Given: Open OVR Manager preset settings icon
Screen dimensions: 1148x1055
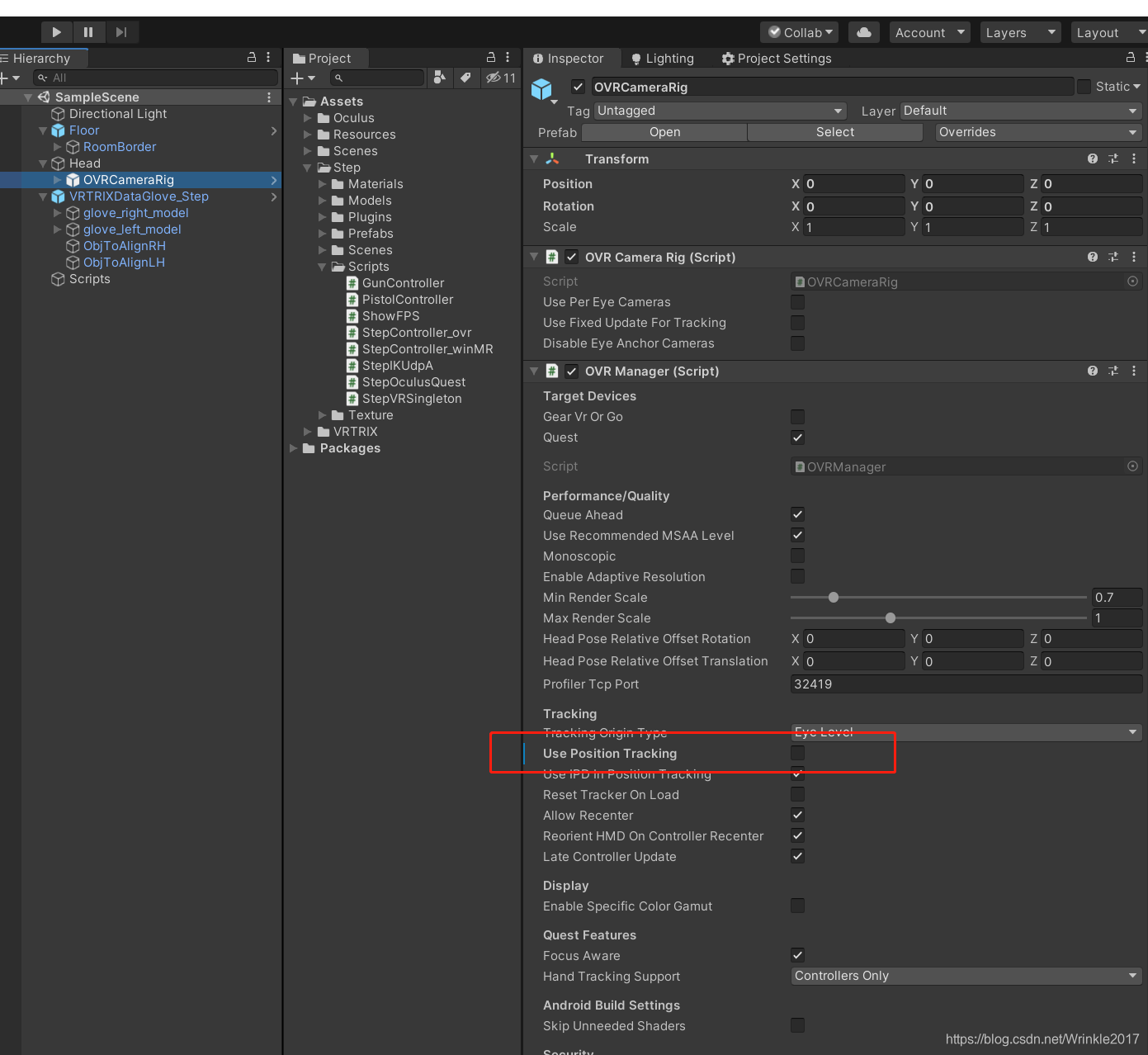Looking at the screenshot, I should click(1113, 371).
